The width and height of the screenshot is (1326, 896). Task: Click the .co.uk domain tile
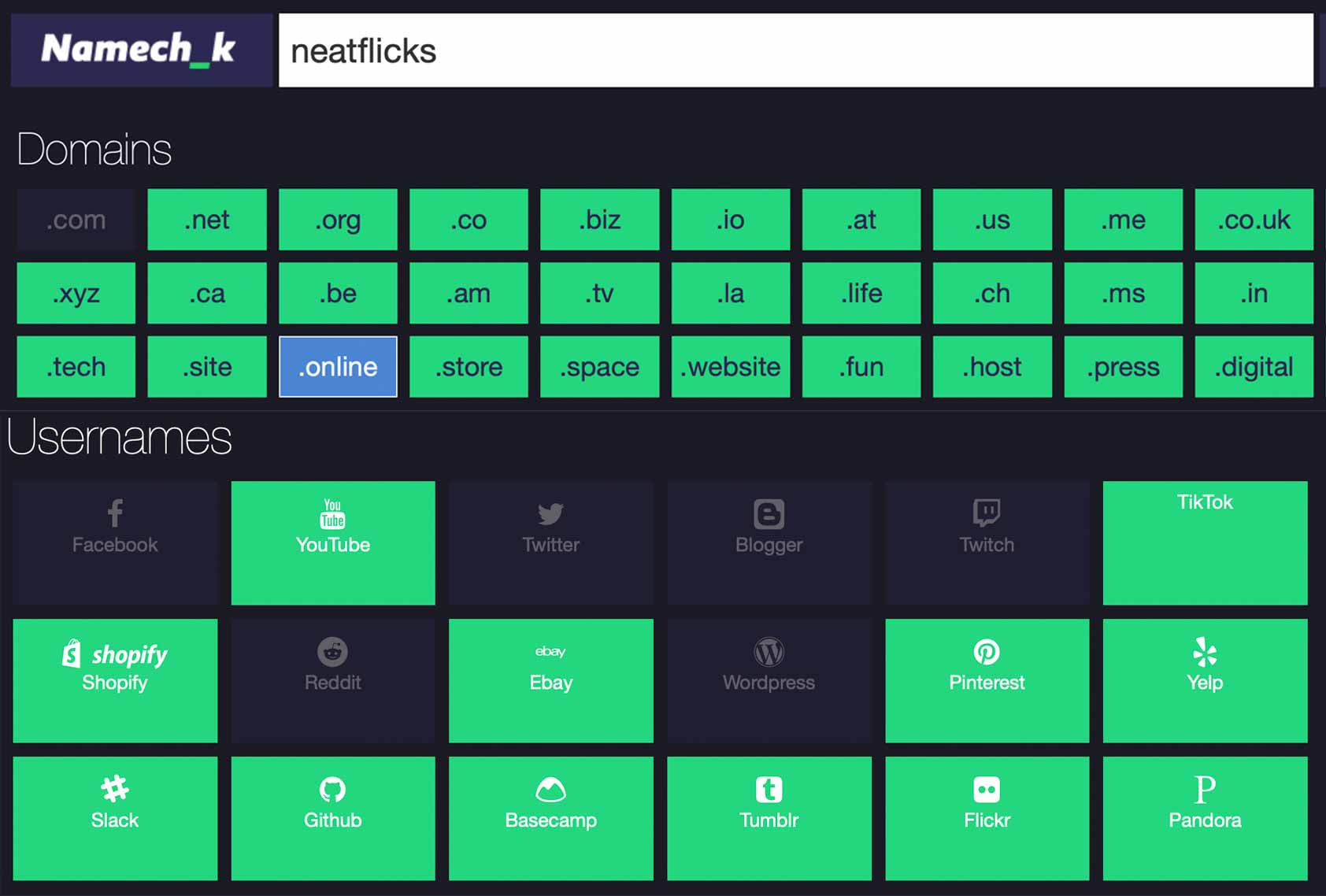1254,220
